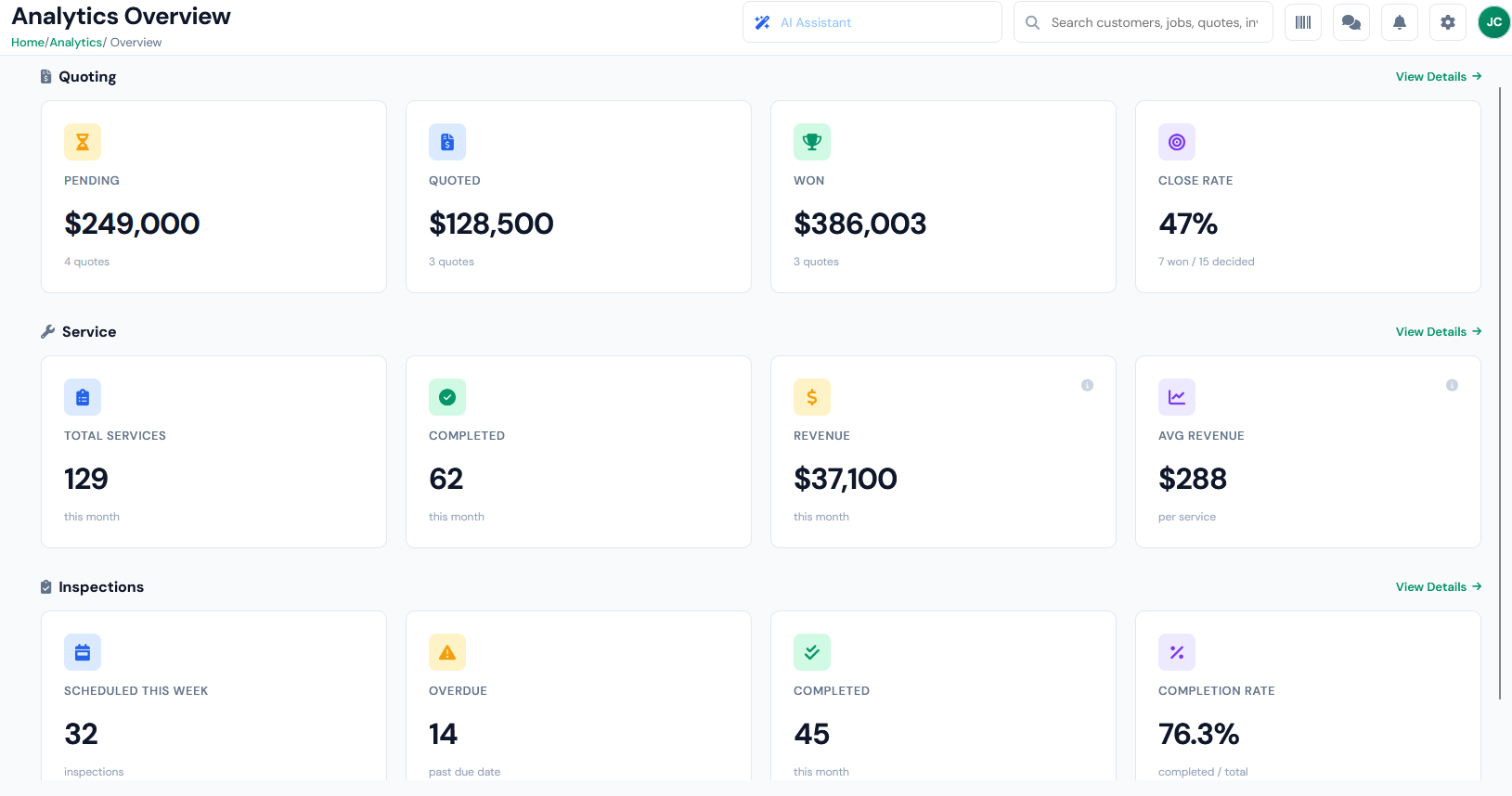1512x796 pixels.
Task: Click the info icon on Avg Revenue card
Action: (x=1452, y=385)
